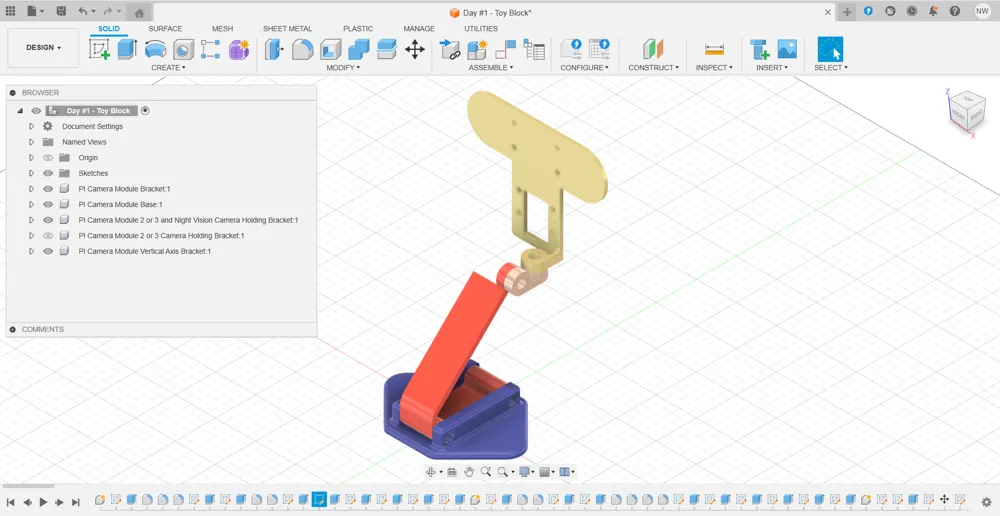Image resolution: width=1000 pixels, height=516 pixels.
Task: Switch to the MANAGE tab
Action: tap(419, 29)
